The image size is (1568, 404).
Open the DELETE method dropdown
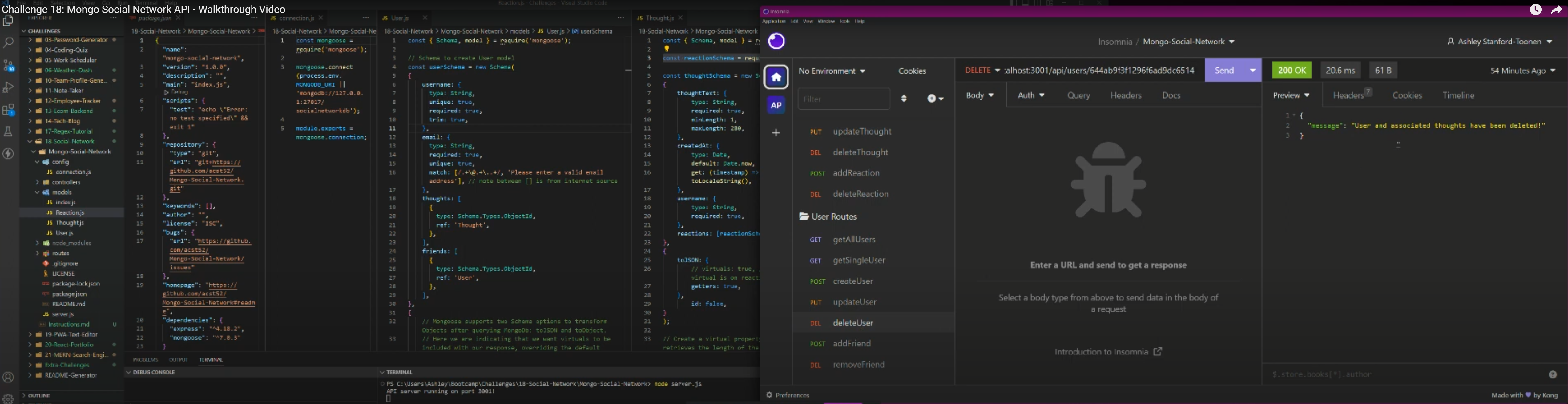click(x=982, y=71)
